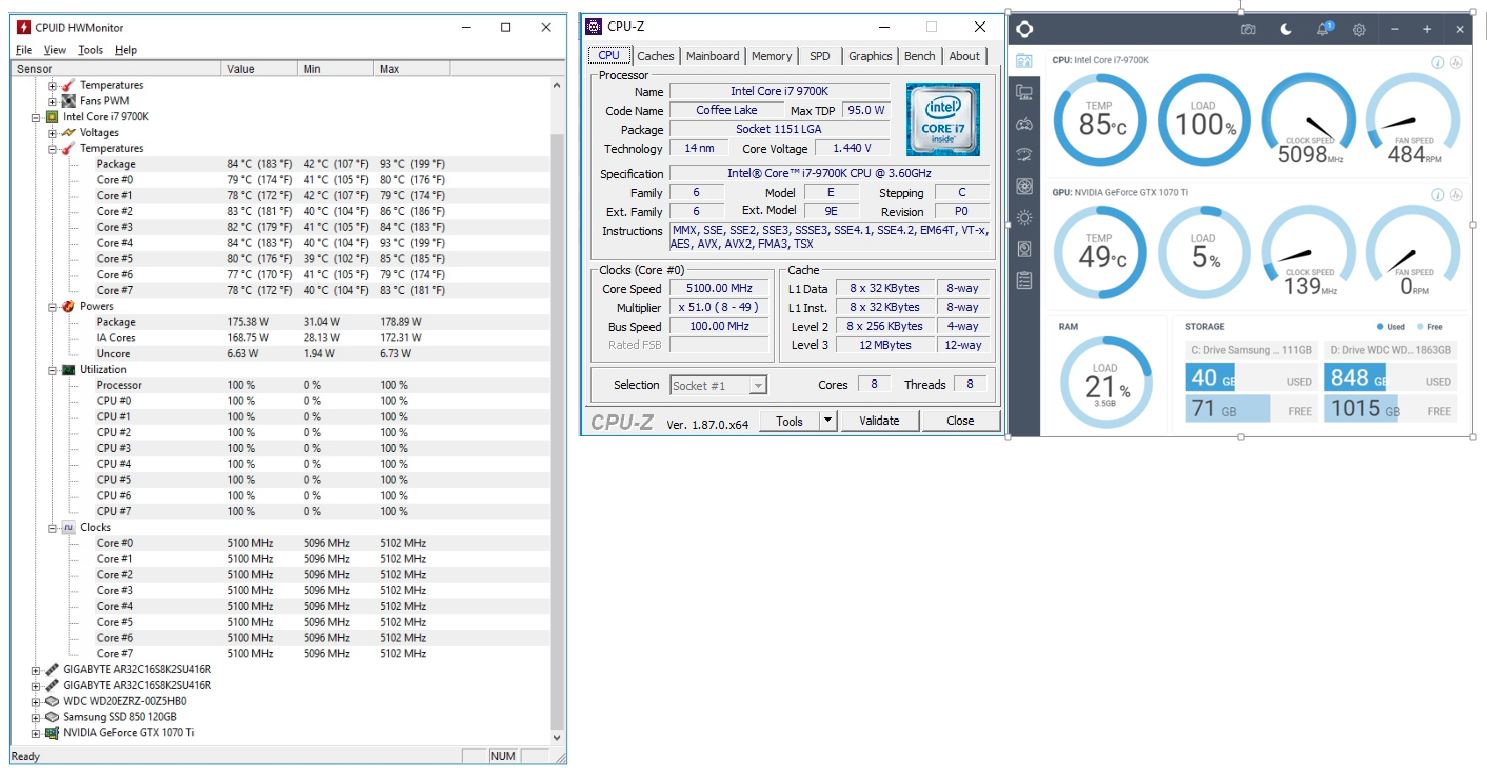Switch to the Memory tab
This screenshot has height=768, width=1487.
tap(772, 56)
